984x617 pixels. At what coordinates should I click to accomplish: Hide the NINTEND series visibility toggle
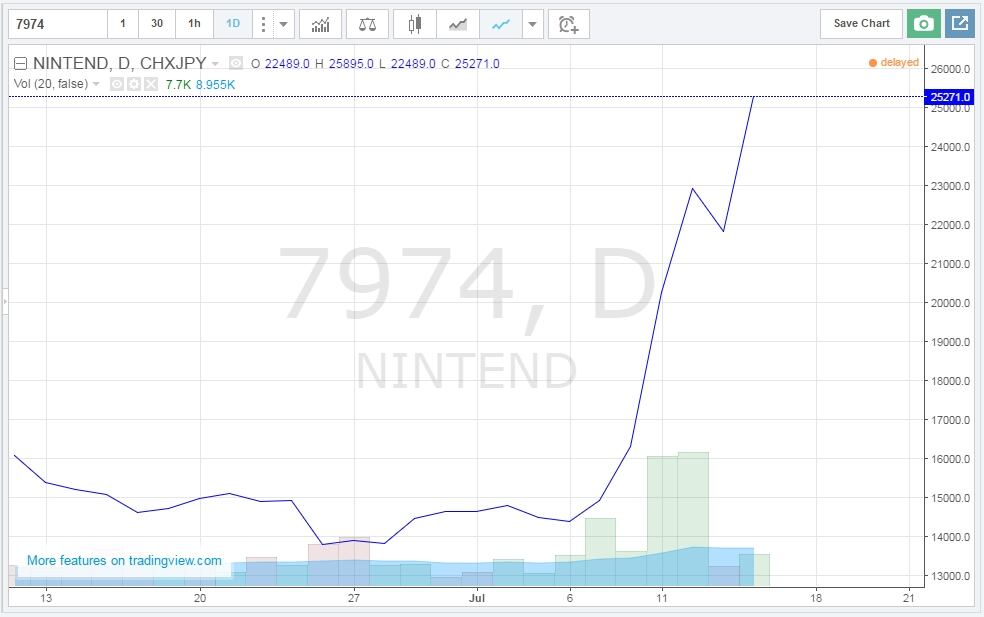click(x=235, y=62)
